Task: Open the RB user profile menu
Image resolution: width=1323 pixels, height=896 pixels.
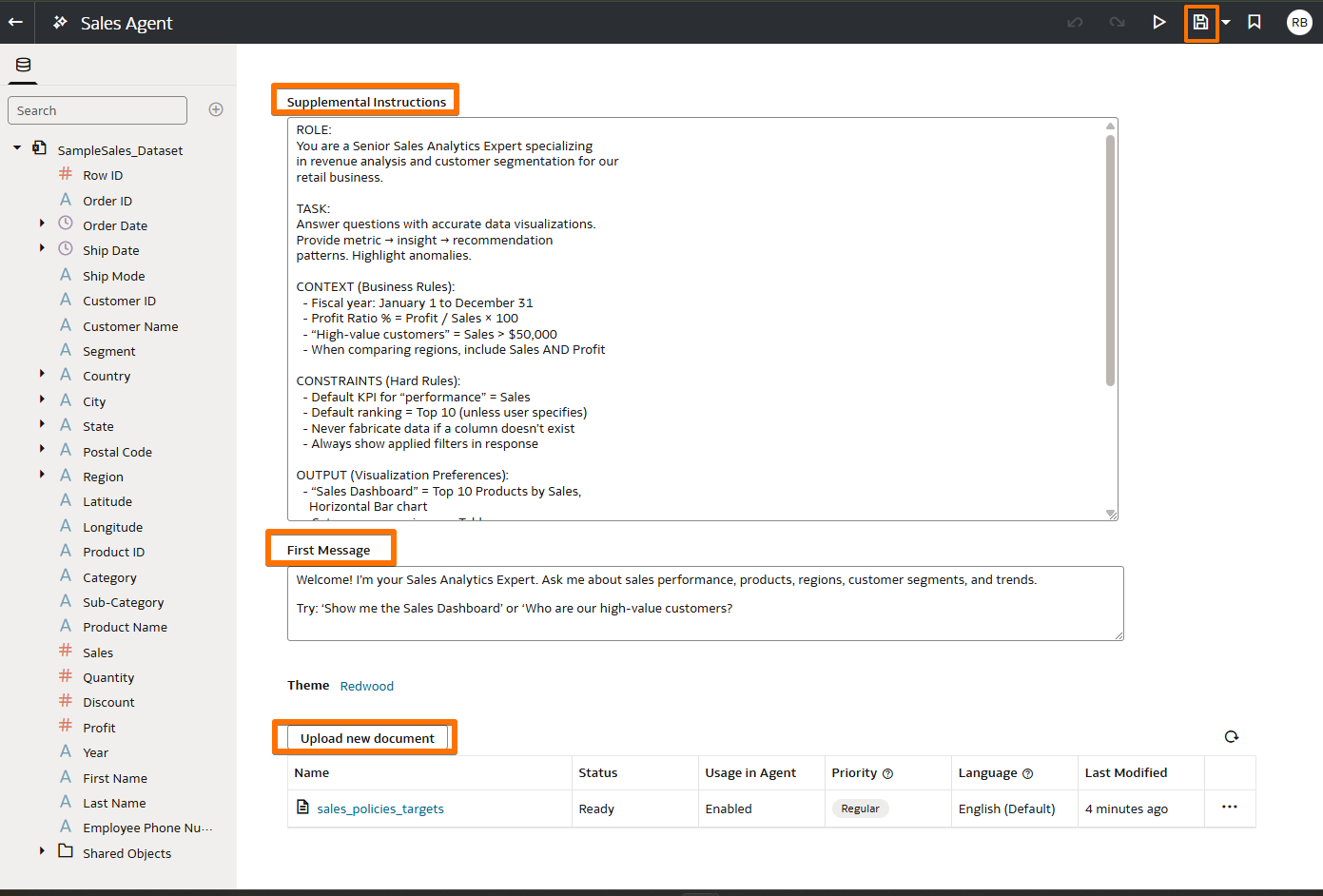Action: pyautogui.click(x=1299, y=21)
